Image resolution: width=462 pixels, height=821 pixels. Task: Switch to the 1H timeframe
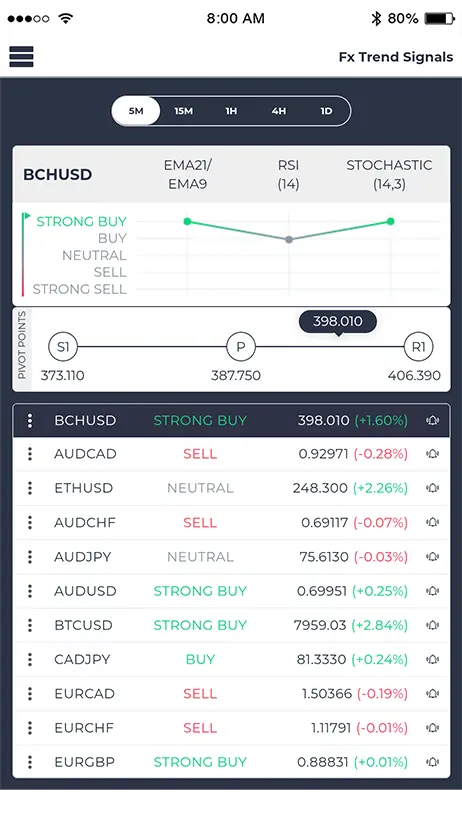231,111
